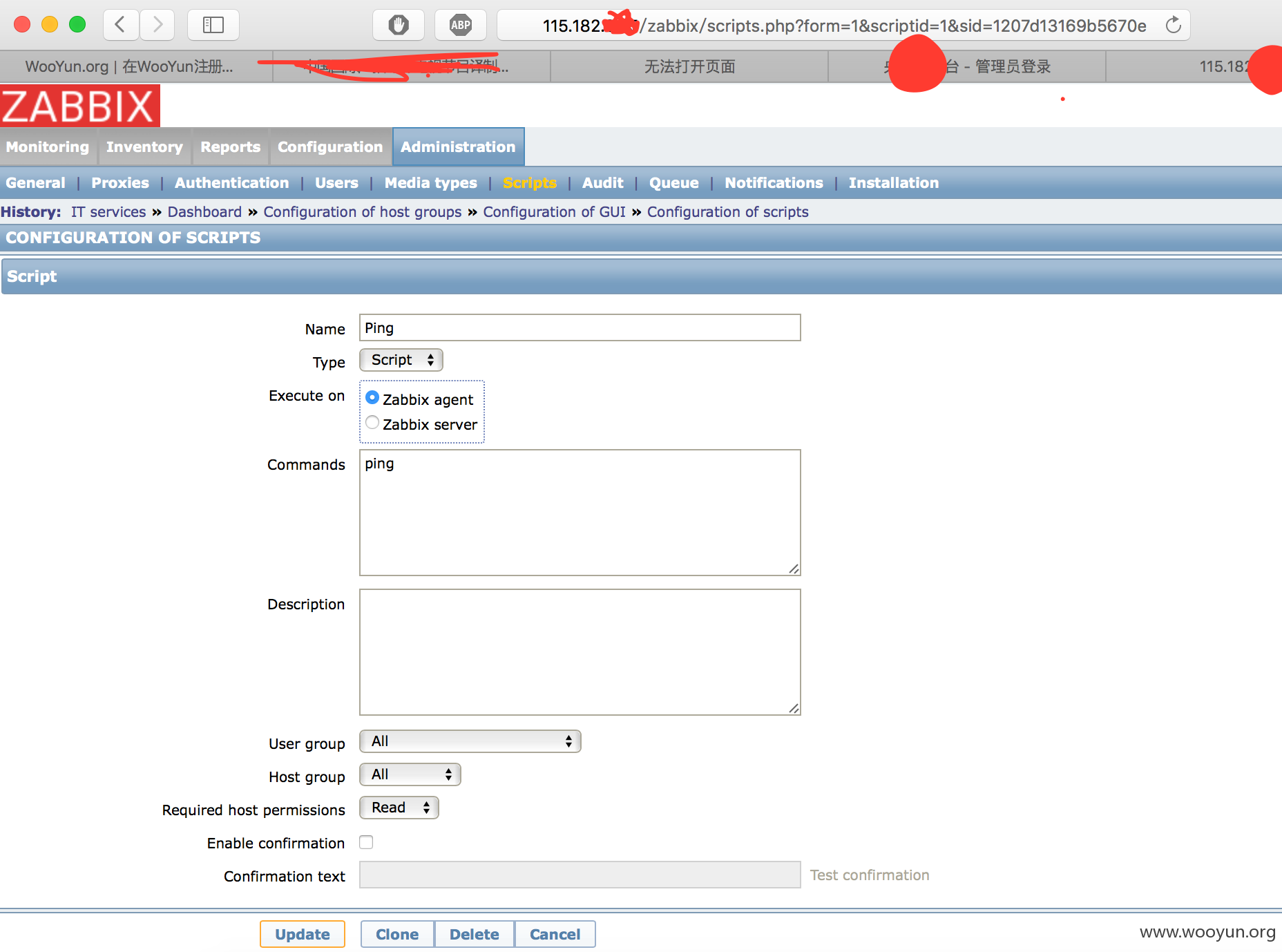Open the Inventory menu
The image size is (1282, 952).
click(144, 146)
